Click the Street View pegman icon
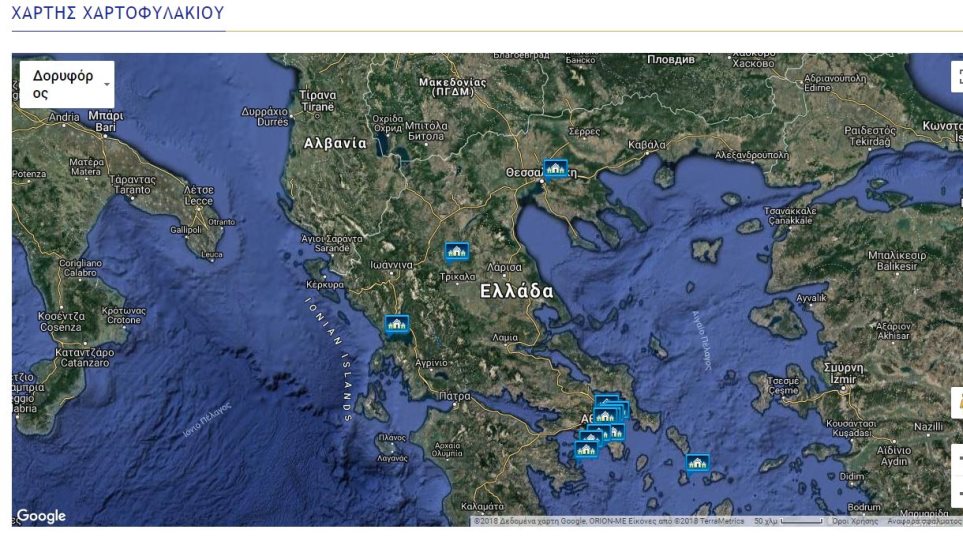The width and height of the screenshot is (963, 541). pos(957,402)
